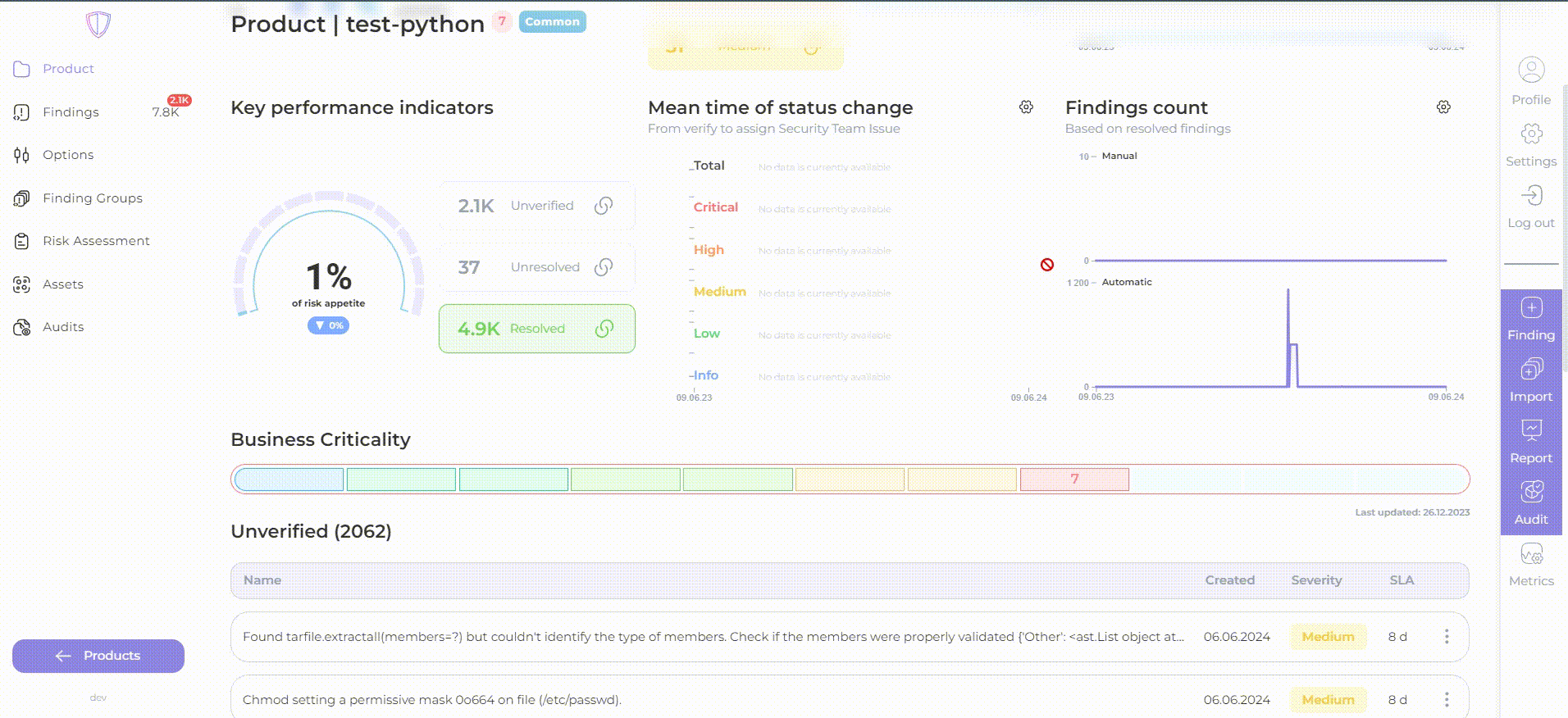Expand the 0% risk appetite badge
The width and height of the screenshot is (1568, 718).
[x=328, y=325]
